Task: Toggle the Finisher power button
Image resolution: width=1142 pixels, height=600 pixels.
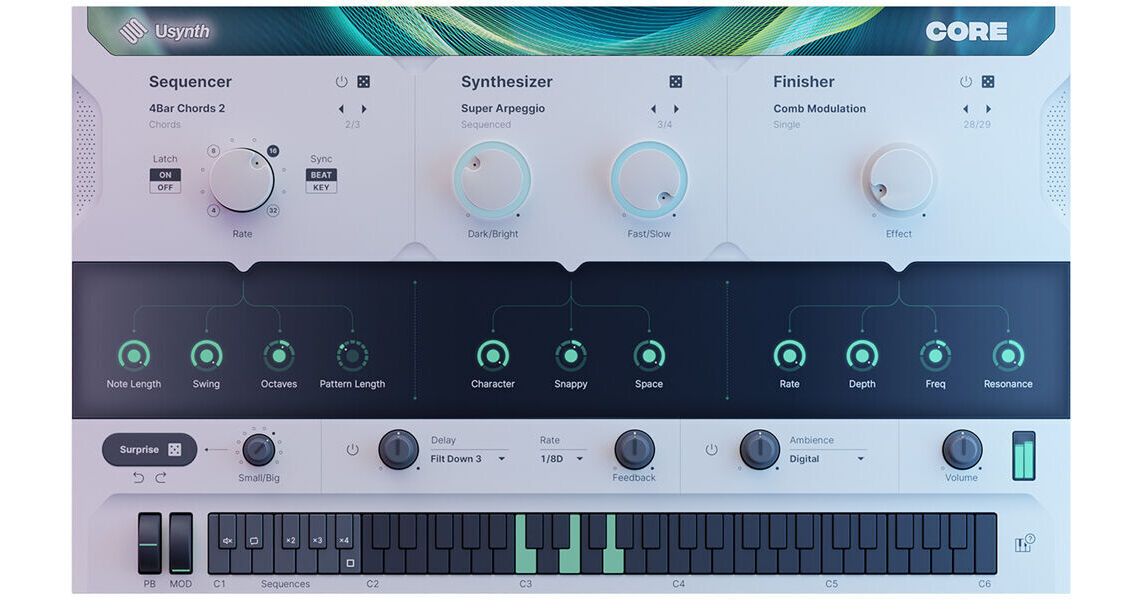Action: click(965, 81)
